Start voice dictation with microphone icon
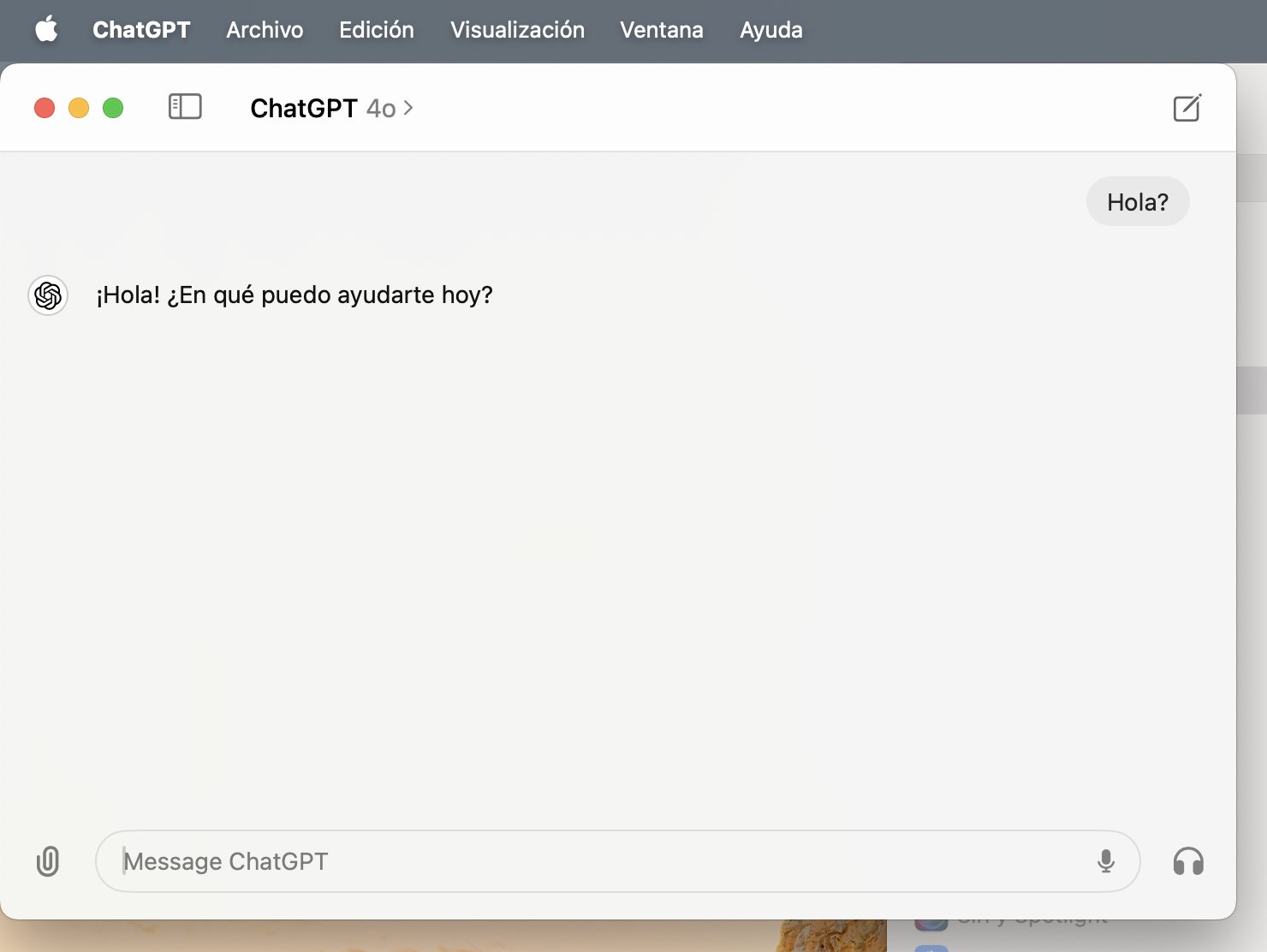The height and width of the screenshot is (952, 1267). (x=1106, y=861)
